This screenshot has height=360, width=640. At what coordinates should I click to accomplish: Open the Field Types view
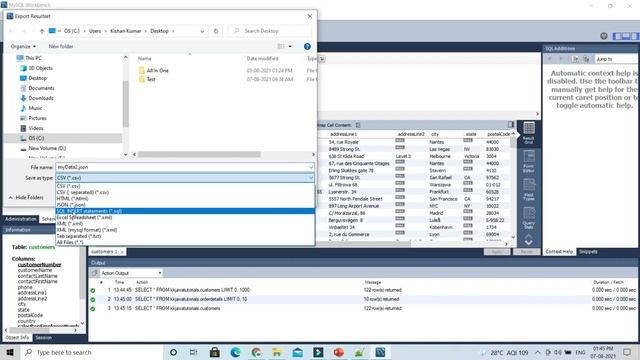coord(529,190)
